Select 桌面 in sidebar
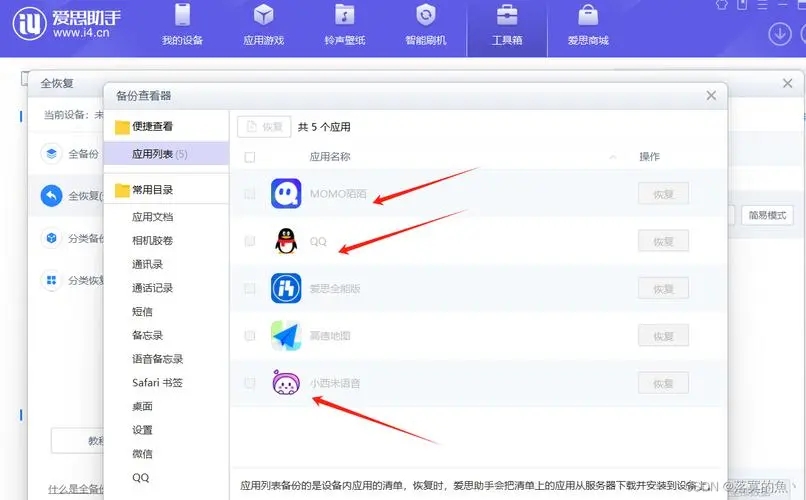Screen dimensions: 806x500 click(142, 406)
